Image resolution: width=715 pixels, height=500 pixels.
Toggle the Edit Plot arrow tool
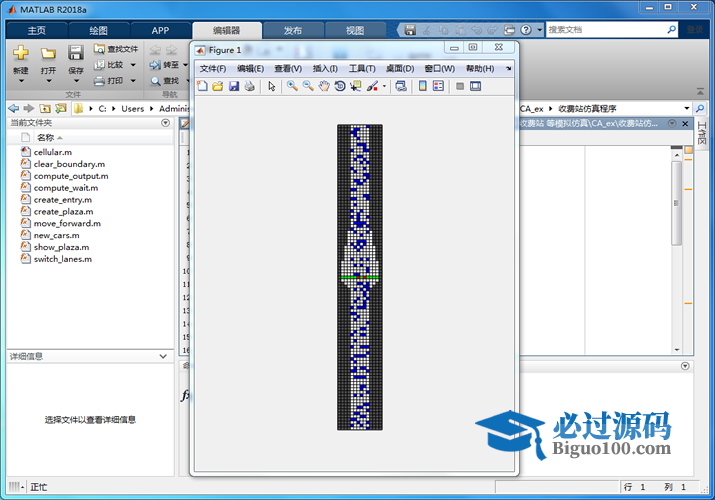(272, 86)
